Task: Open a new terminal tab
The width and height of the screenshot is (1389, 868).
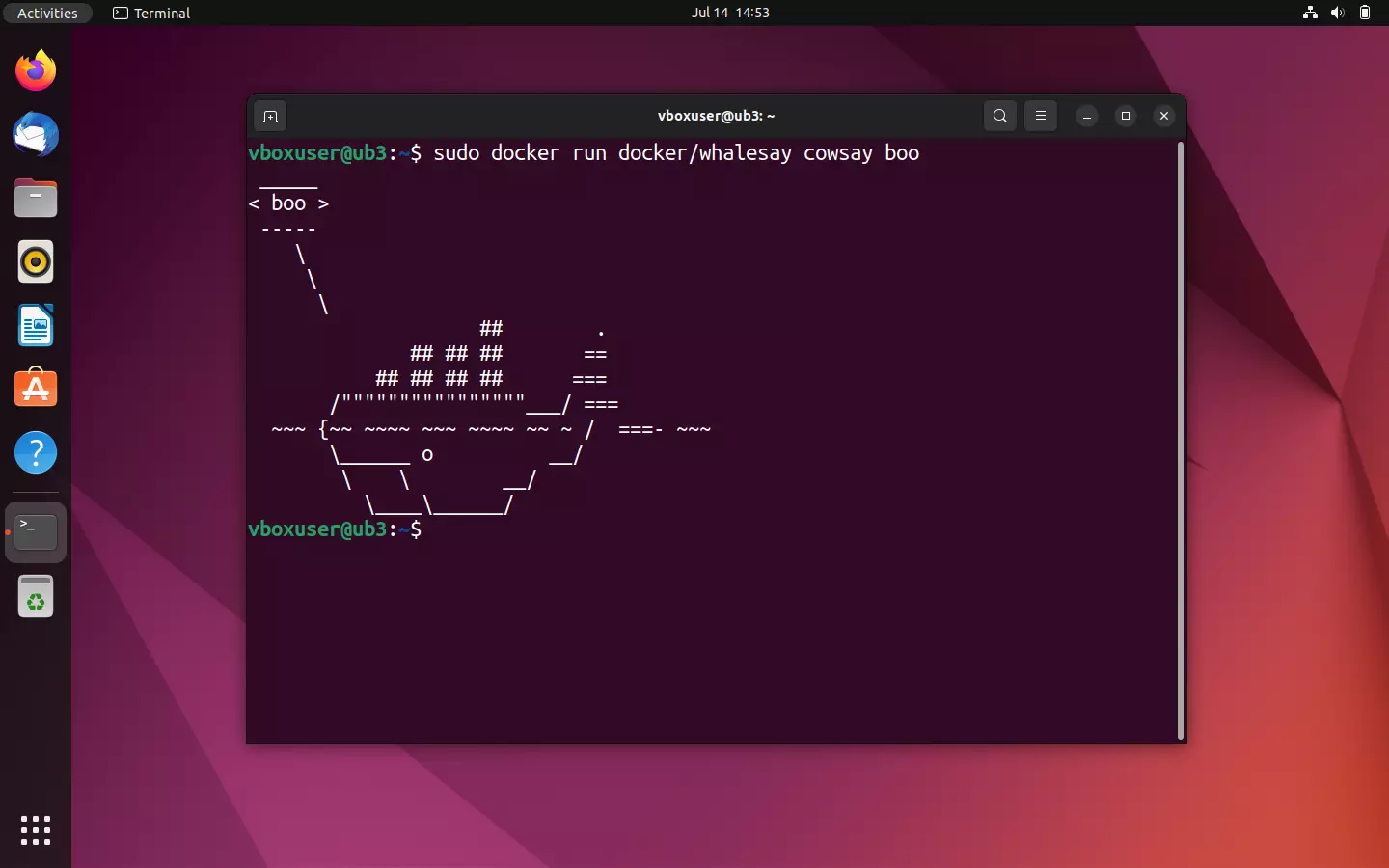Action: pyautogui.click(x=270, y=116)
